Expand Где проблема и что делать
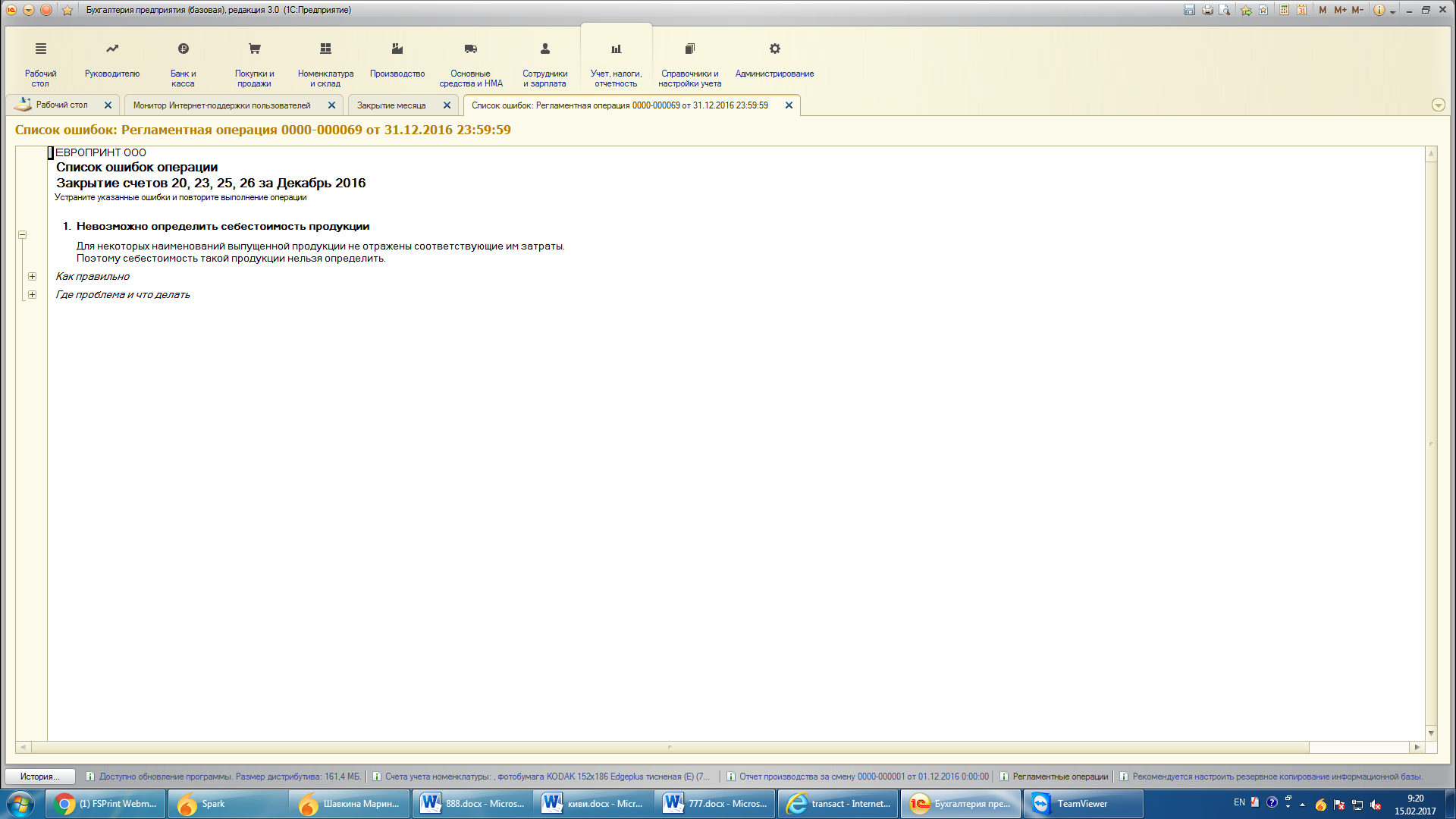 coord(33,295)
